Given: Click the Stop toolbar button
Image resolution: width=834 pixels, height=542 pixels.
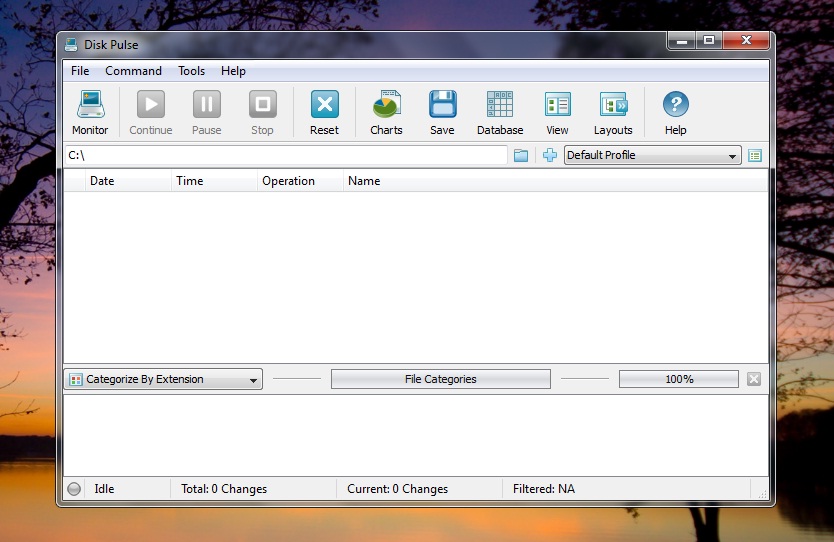Looking at the screenshot, I should (262, 112).
